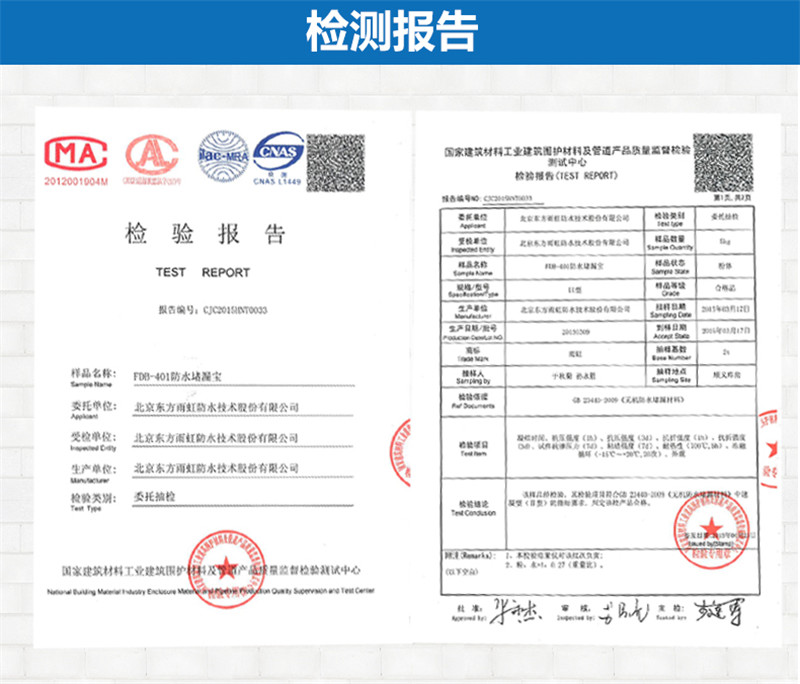The width and height of the screenshot is (800, 684).
Task: Open the QR code on right page
Action: point(722,158)
